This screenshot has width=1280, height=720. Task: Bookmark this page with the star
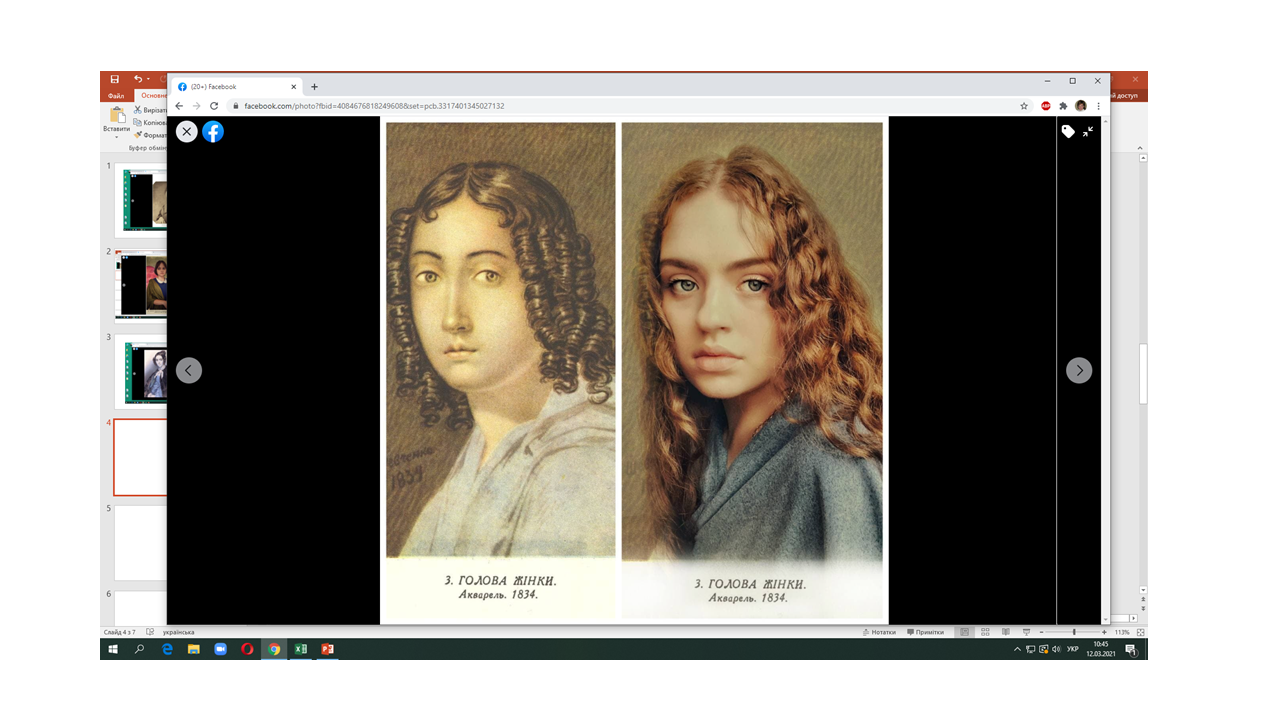(1024, 106)
